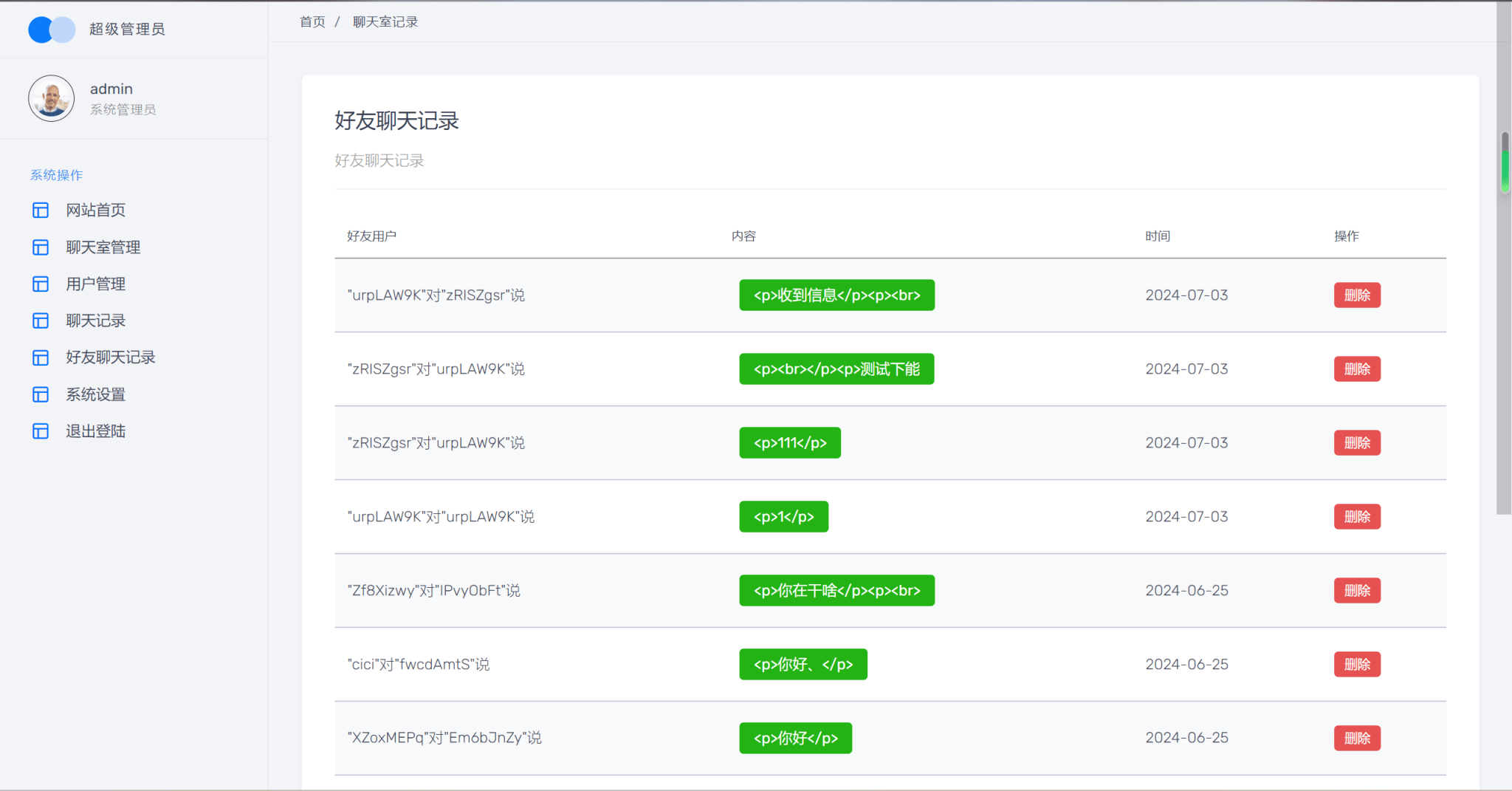Delete the cici to fwcdAmtS message
Screen dimensions: 1512x791
(x=1357, y=665)
